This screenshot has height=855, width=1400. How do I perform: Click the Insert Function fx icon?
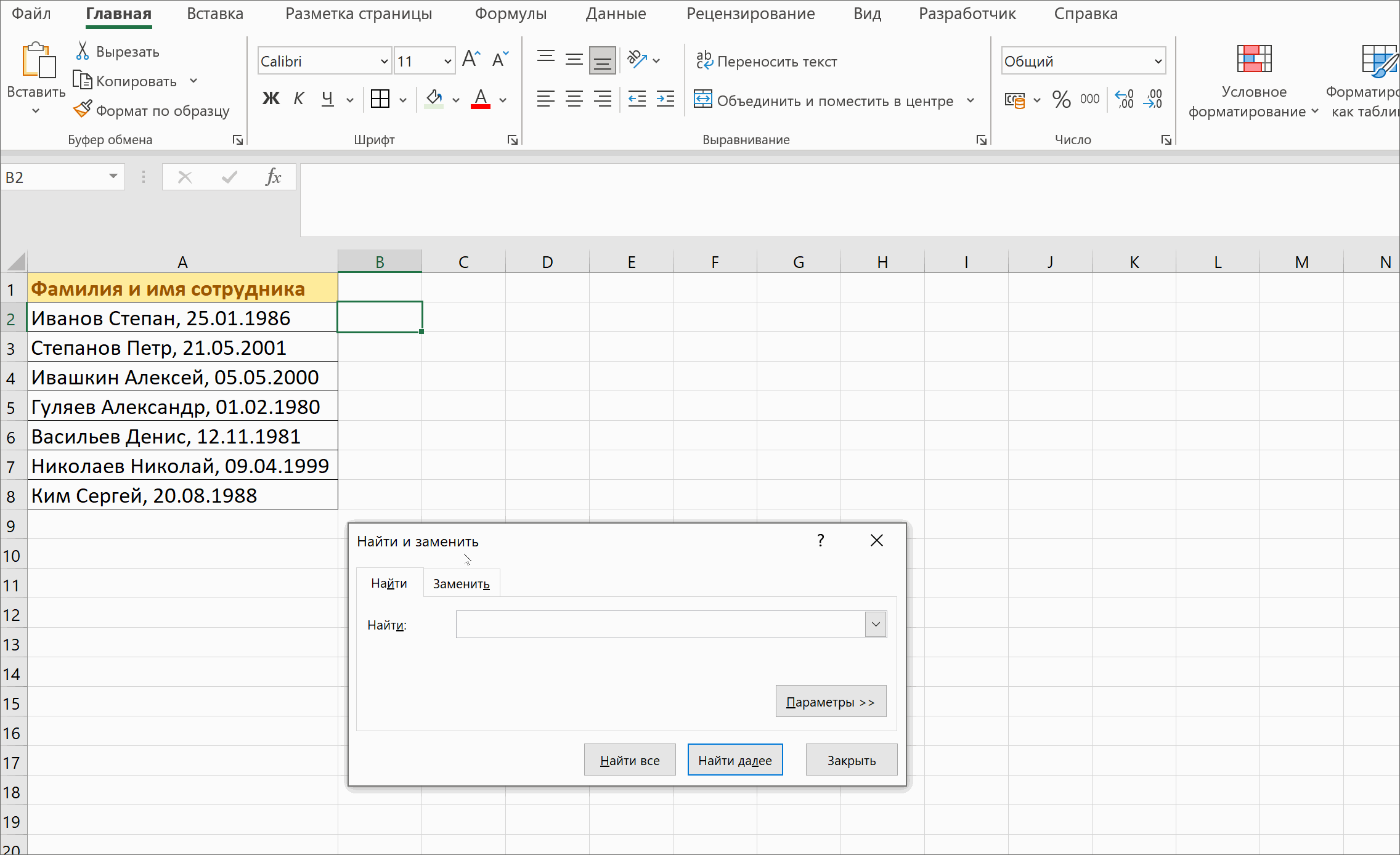click(x=273, y=177)
